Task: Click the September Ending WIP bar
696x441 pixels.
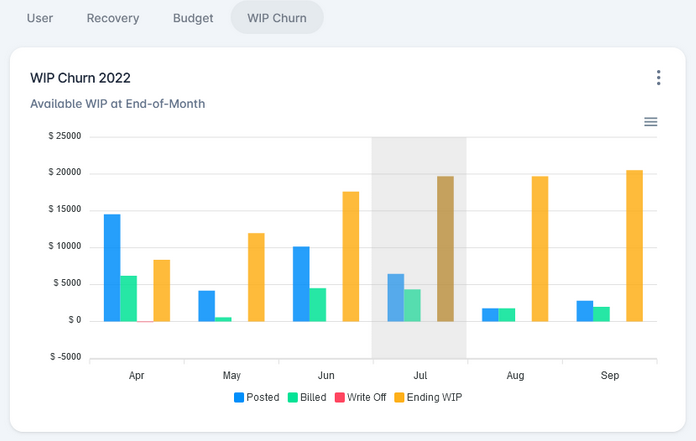Action: click(x=634, y=246)
